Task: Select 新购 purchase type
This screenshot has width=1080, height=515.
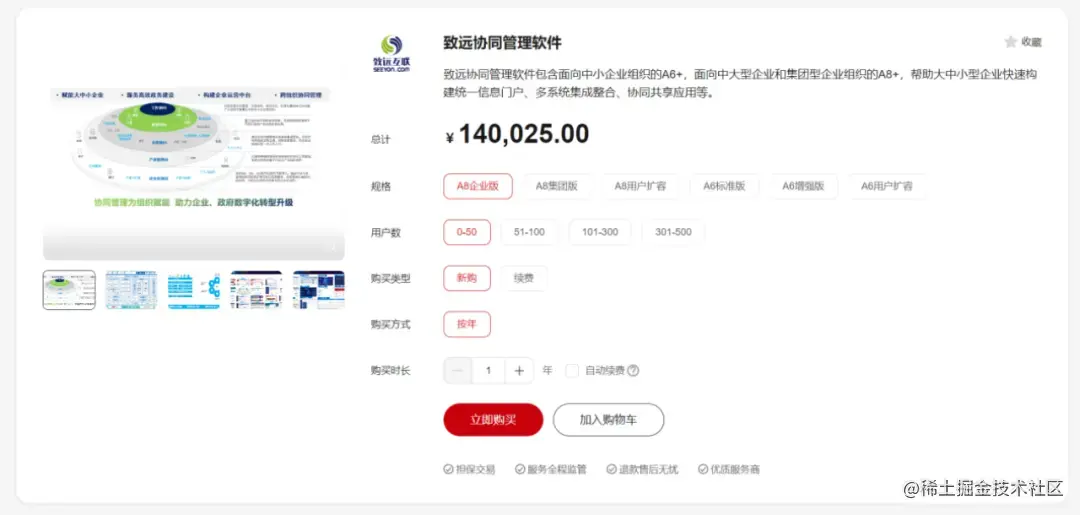Action: (467, 278)
